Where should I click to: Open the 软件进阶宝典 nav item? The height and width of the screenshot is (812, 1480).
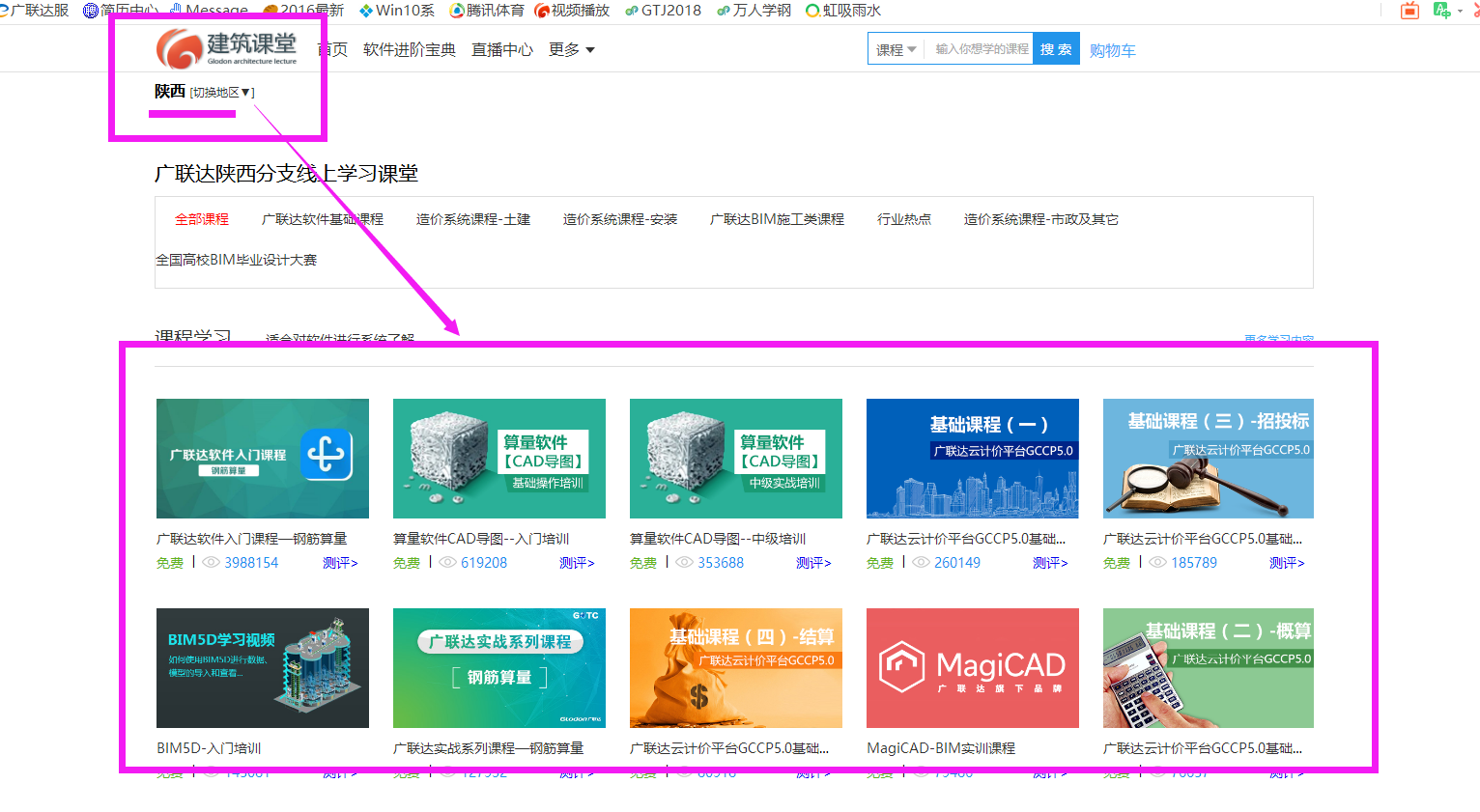410,49
